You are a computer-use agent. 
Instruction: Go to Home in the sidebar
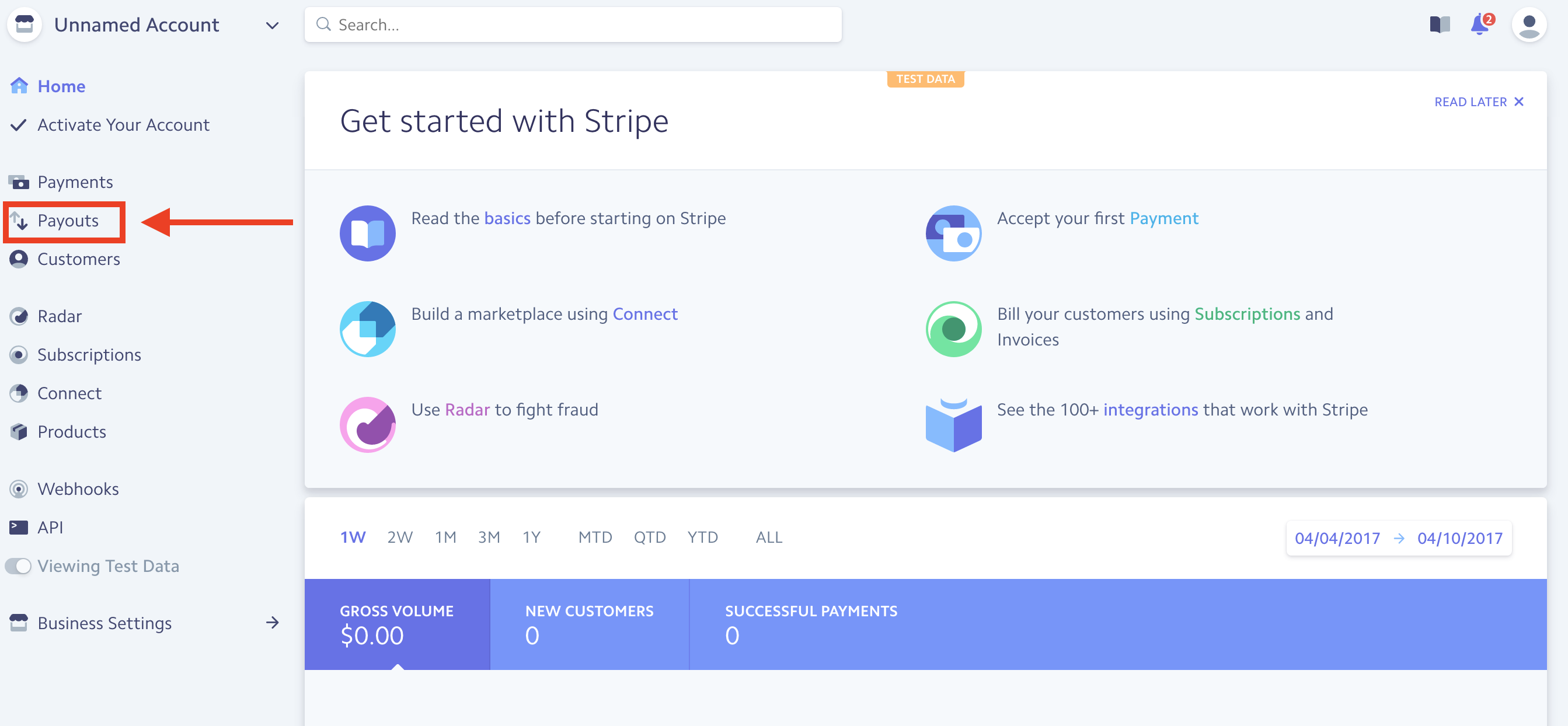coord(61,86)
